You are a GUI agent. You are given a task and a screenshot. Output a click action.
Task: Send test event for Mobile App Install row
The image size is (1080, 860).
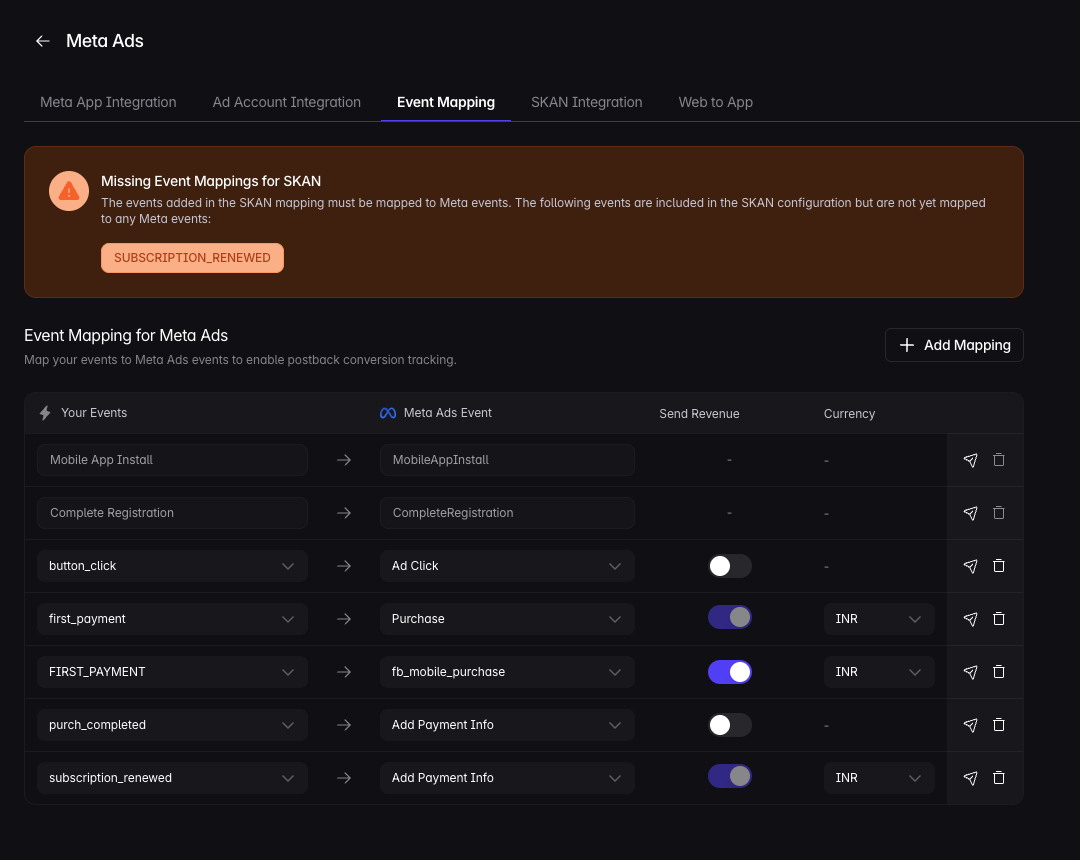coord(970,460)
